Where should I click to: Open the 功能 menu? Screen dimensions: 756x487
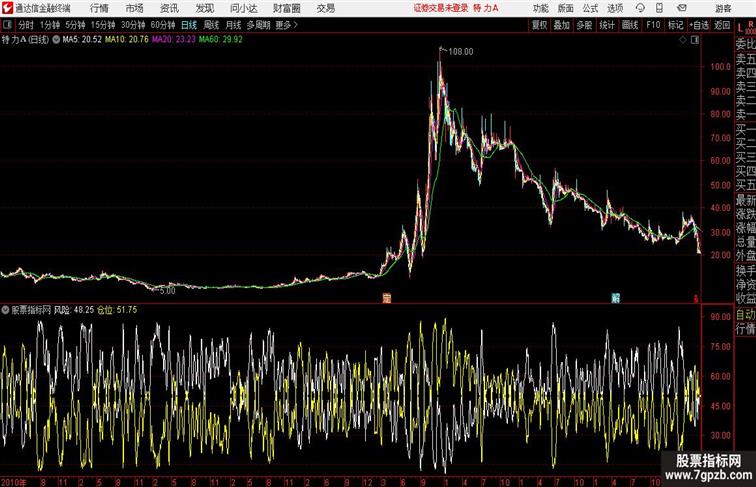pos(540,8)
